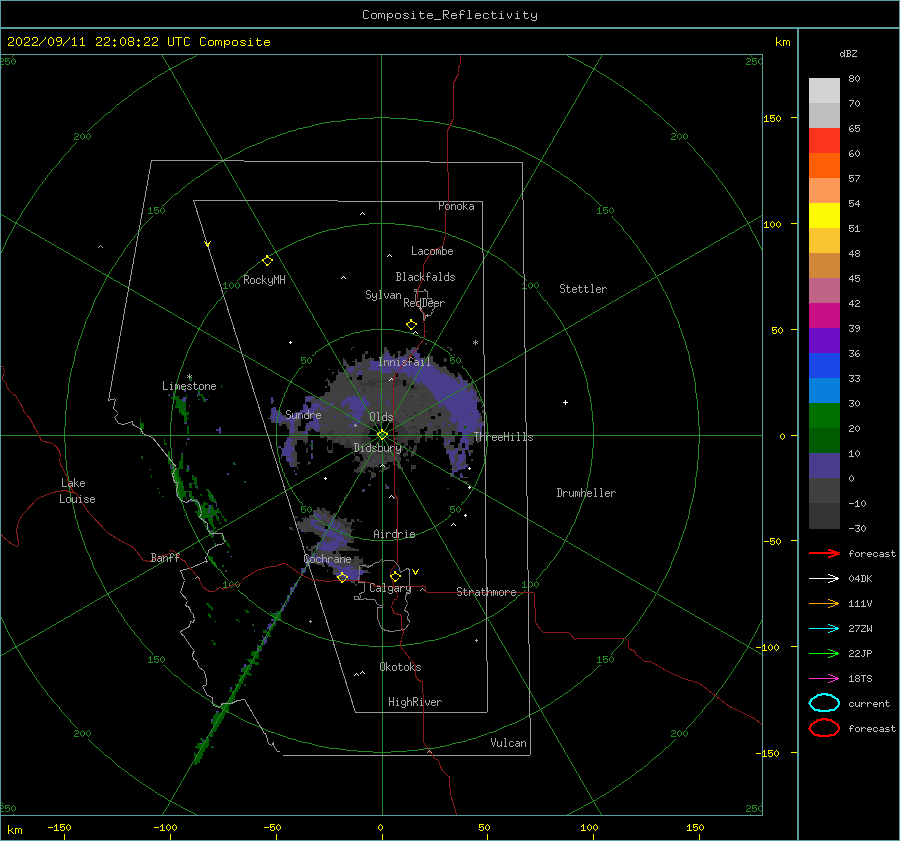This screenshot has width=900, height=841.
Task: Click the HighRiver label
Action: pyautogui.click(x=415, y=702)
